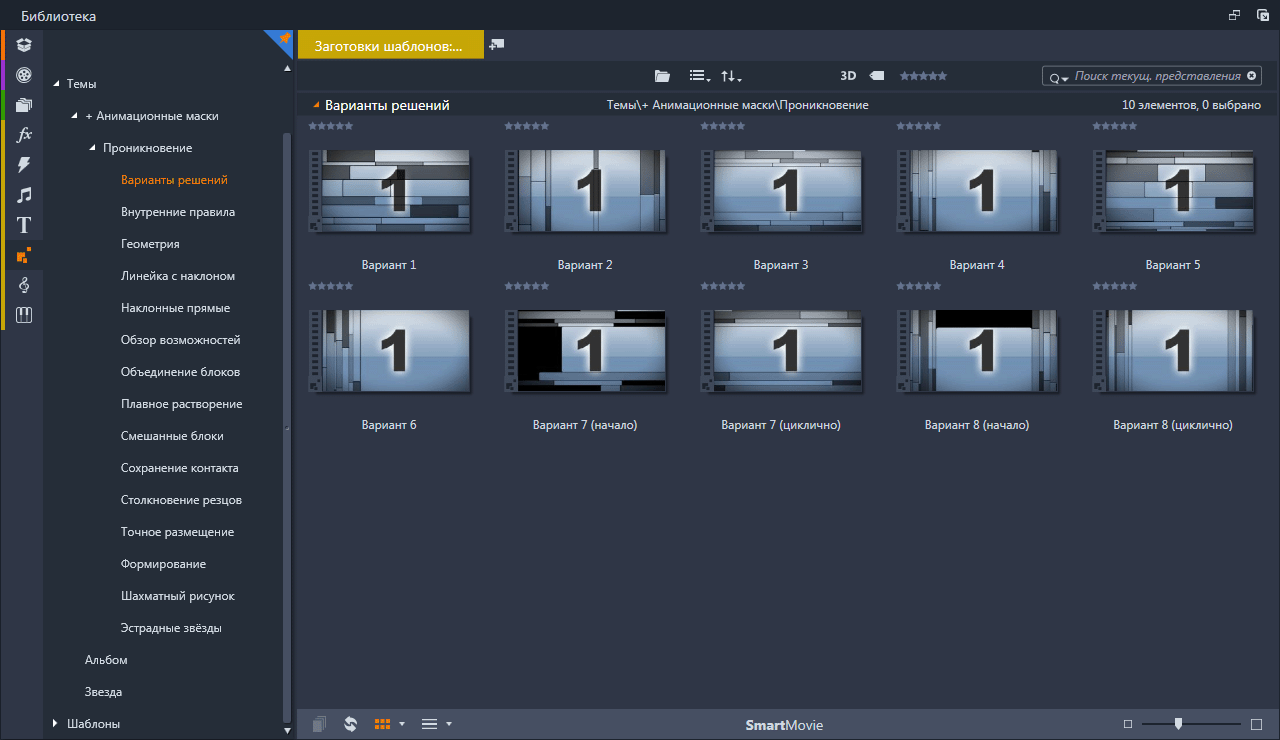
Task: Open the piano keys sidebar icon
Action: (24, 315)
